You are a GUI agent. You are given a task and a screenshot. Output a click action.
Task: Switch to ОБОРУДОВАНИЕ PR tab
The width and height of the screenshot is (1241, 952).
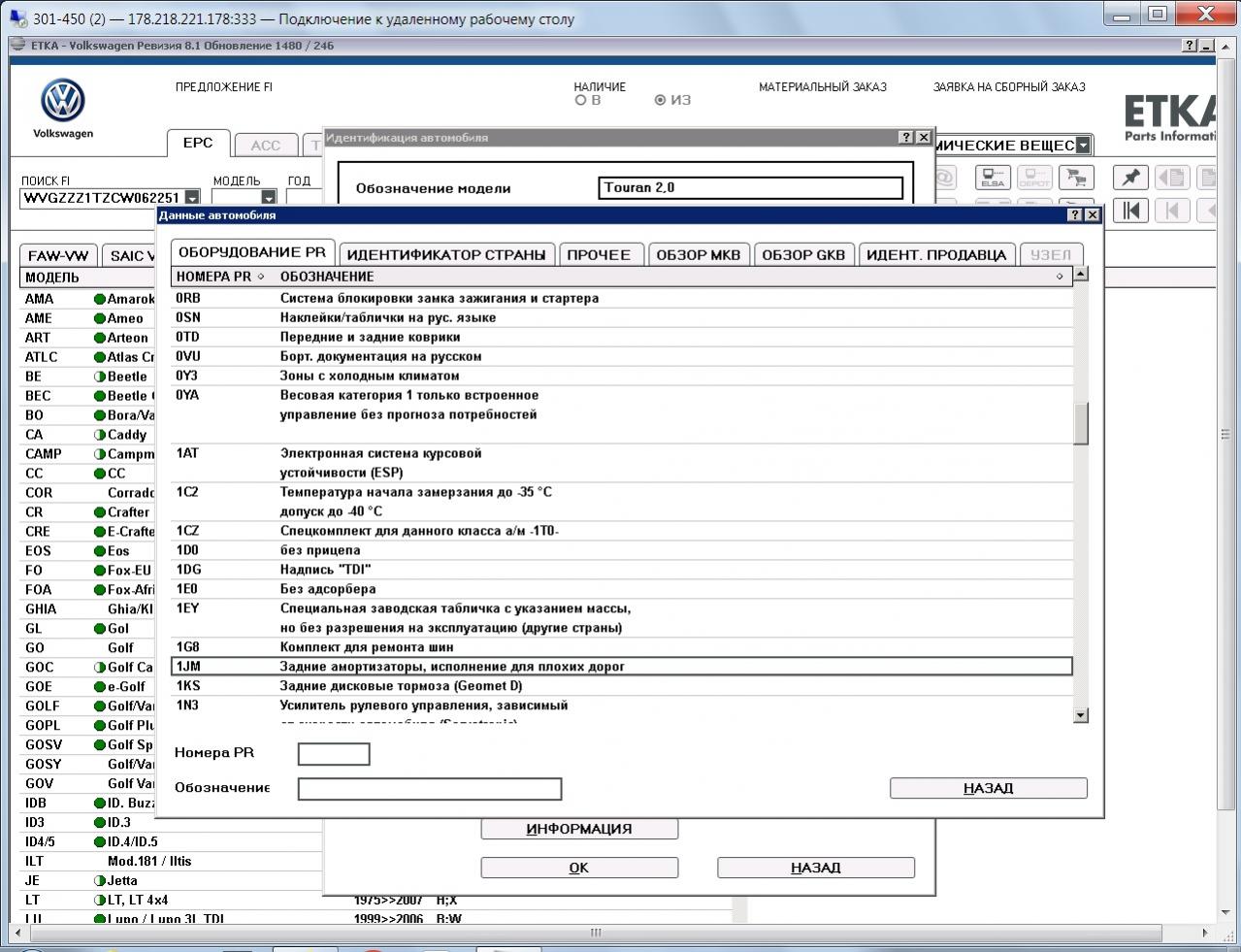(252, 252)
